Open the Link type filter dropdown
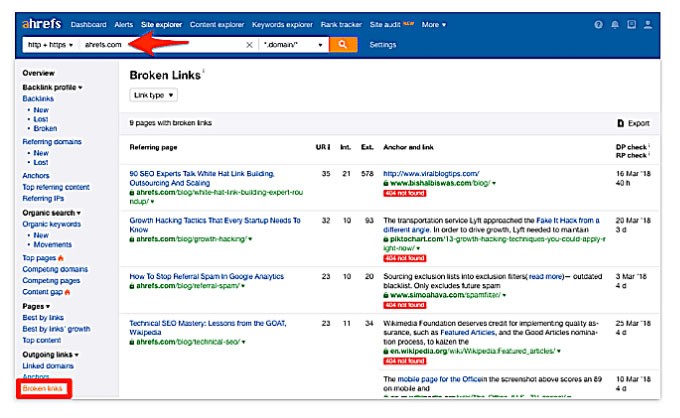Screen dimensions: 680x418 (154, 95)
